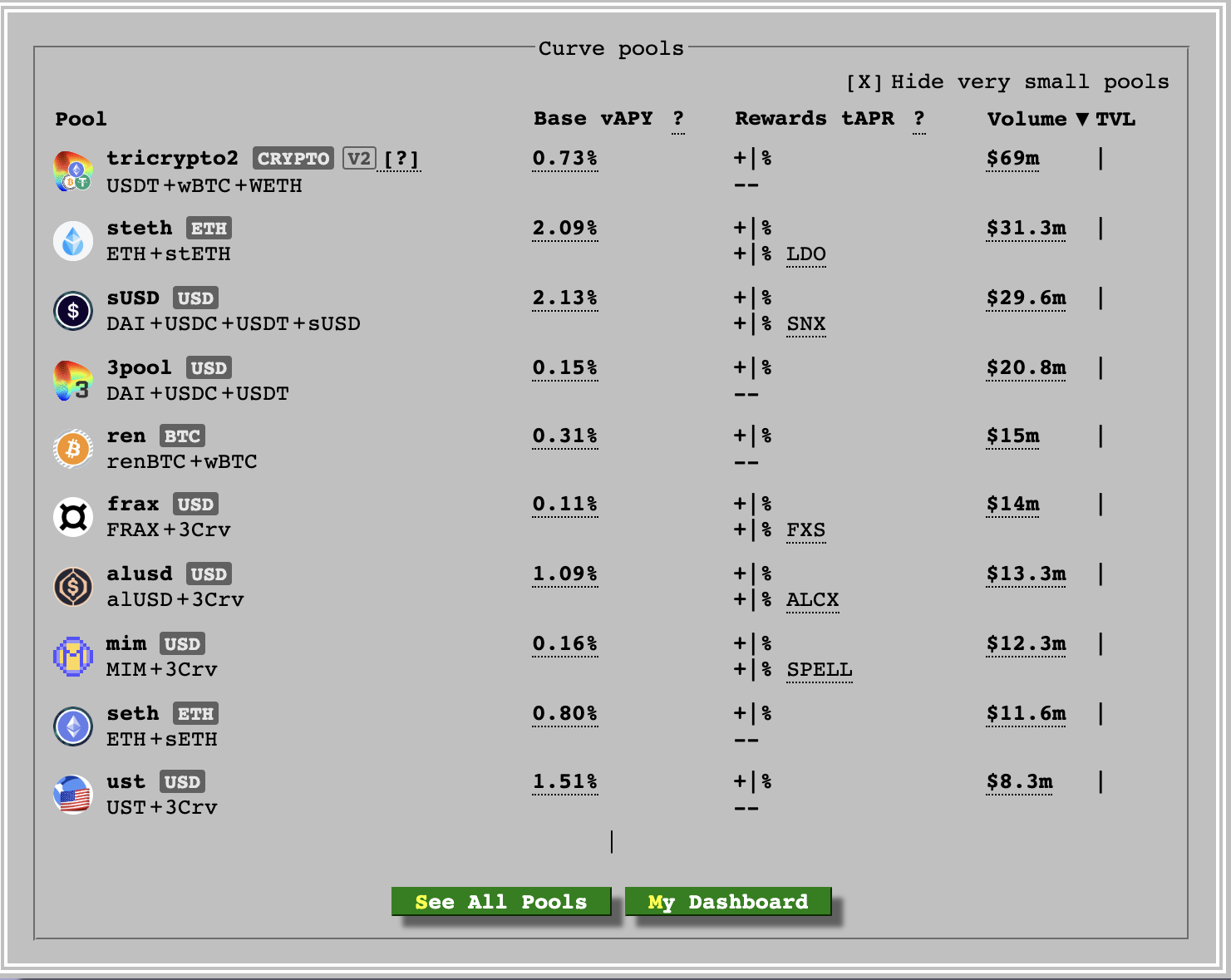Open the sUSD pool name
This screenshot has height=980, width=1231.
(x=133, y=298)
